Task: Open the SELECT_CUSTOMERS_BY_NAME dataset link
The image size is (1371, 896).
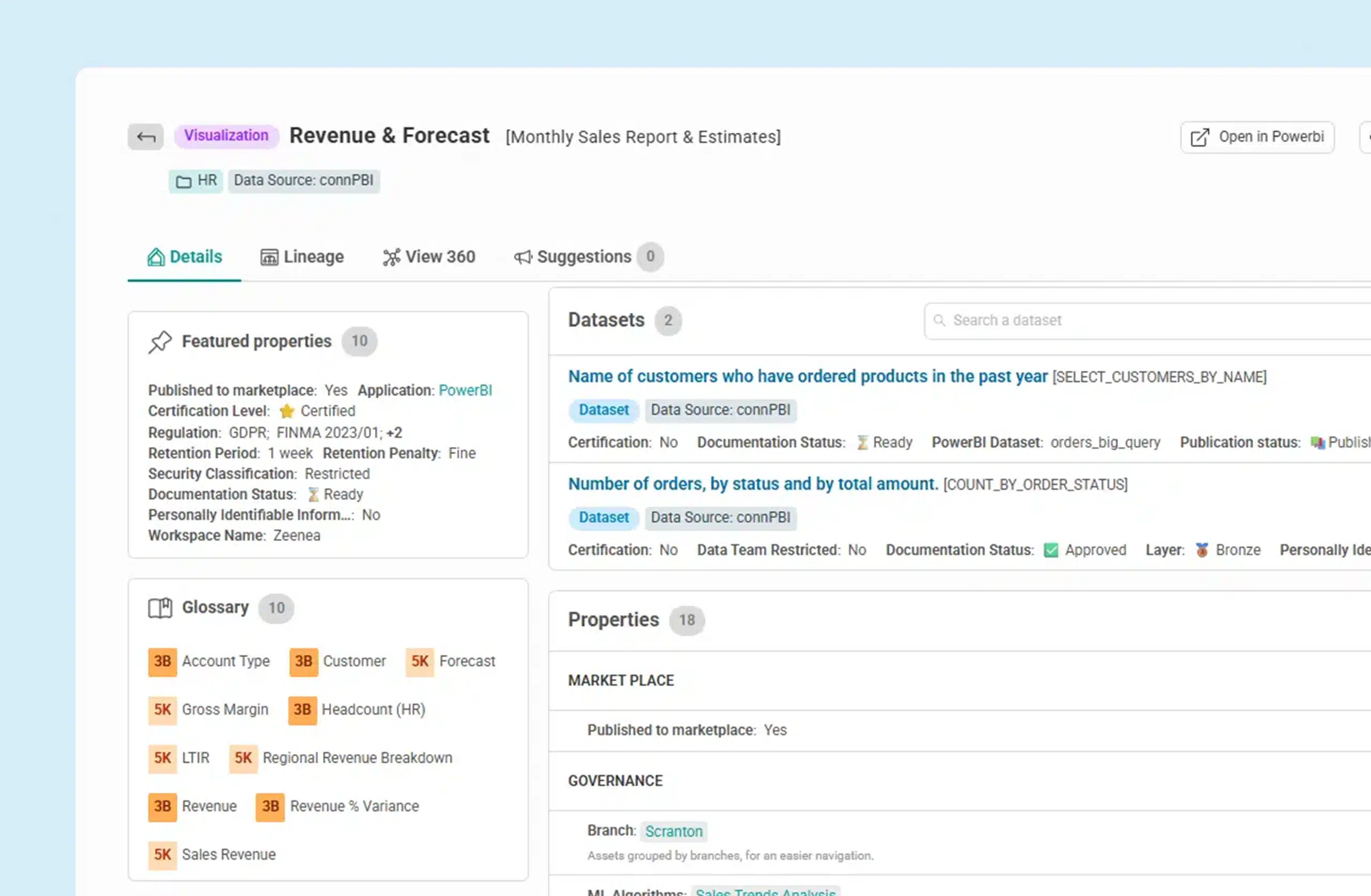Action: click(x=807, y=377)
